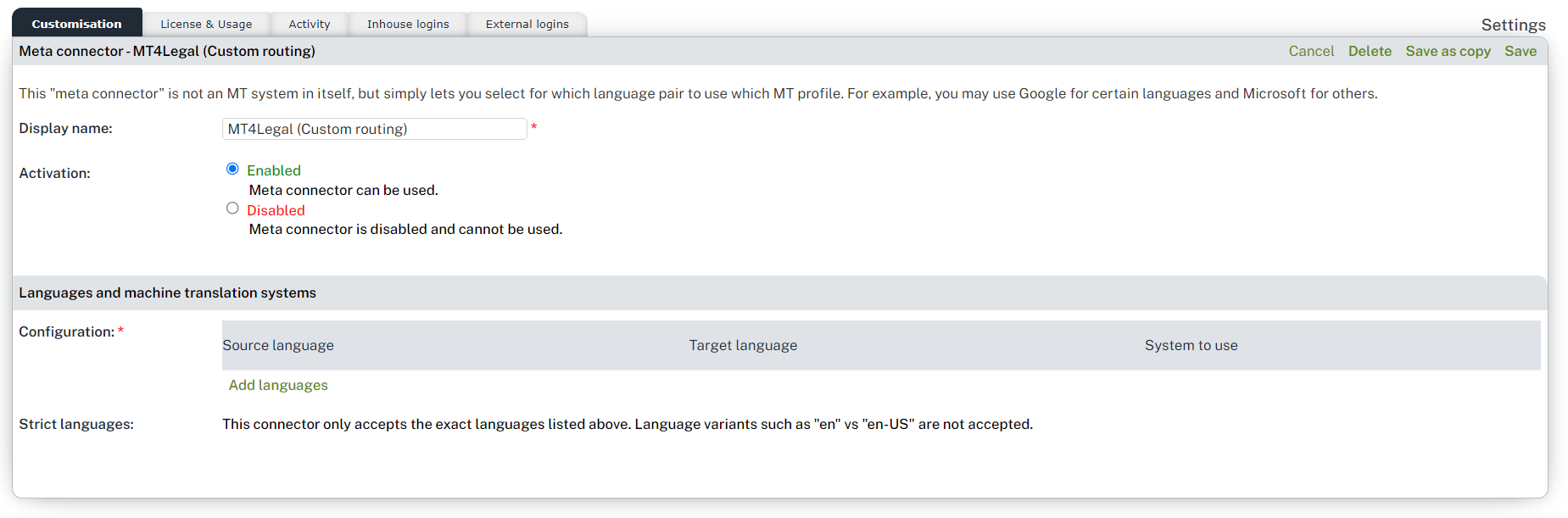Screen dimensions: 1568x518
Task: Click the Add languages link
Action: point(278,385)
